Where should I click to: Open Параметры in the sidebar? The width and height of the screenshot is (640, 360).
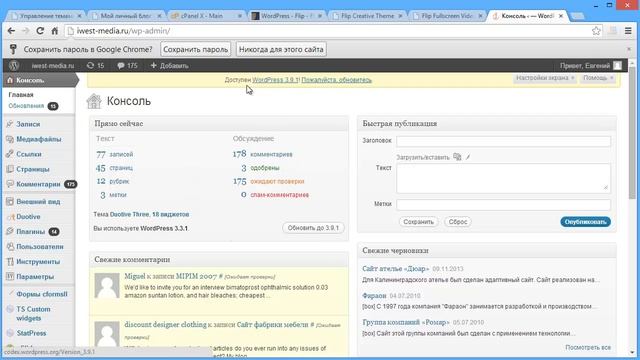35,277
